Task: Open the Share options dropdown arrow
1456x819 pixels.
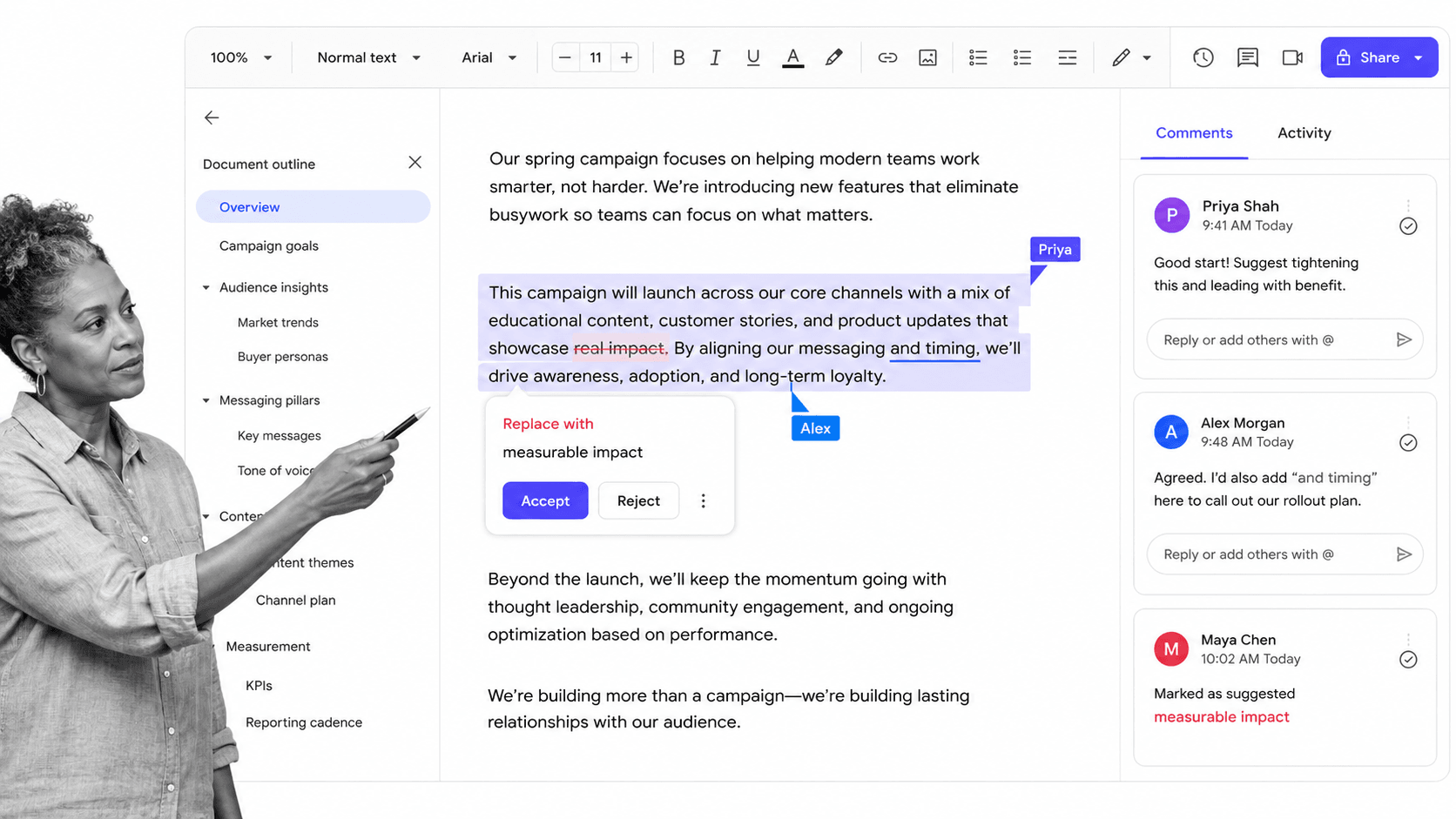Action: [x=1419, y=57]
